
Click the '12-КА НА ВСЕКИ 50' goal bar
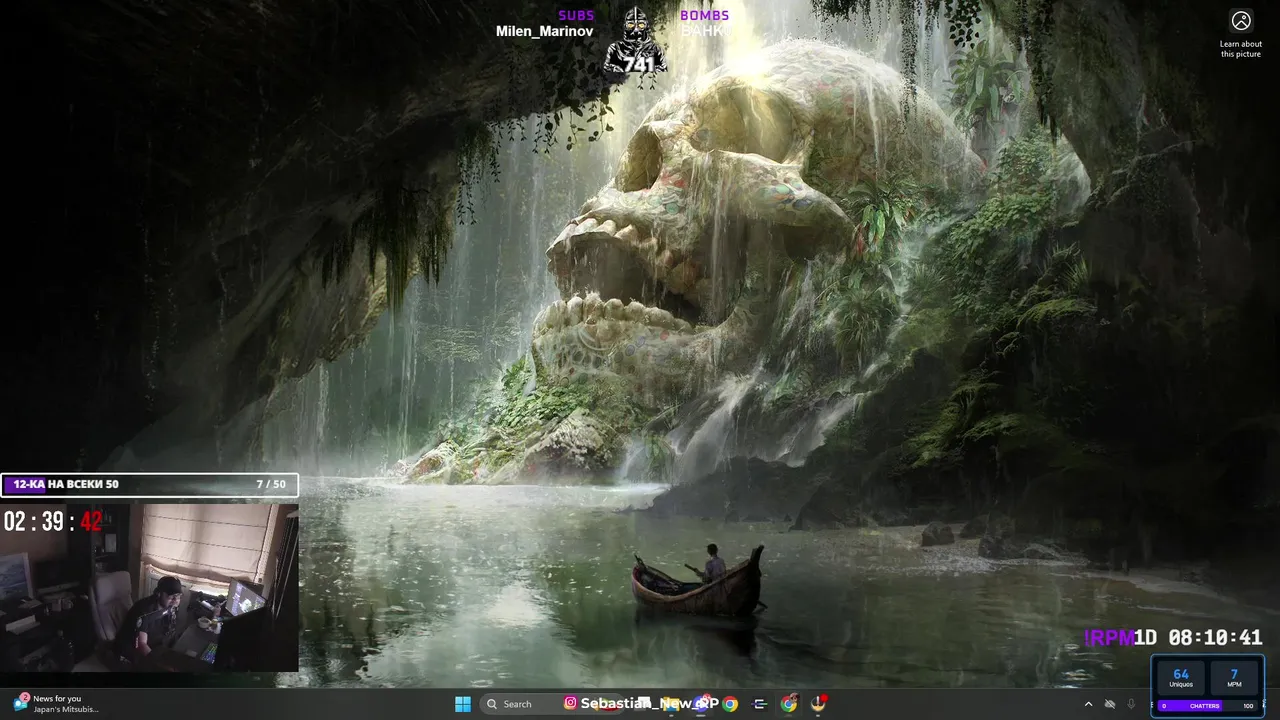click(x=149, y=485)
